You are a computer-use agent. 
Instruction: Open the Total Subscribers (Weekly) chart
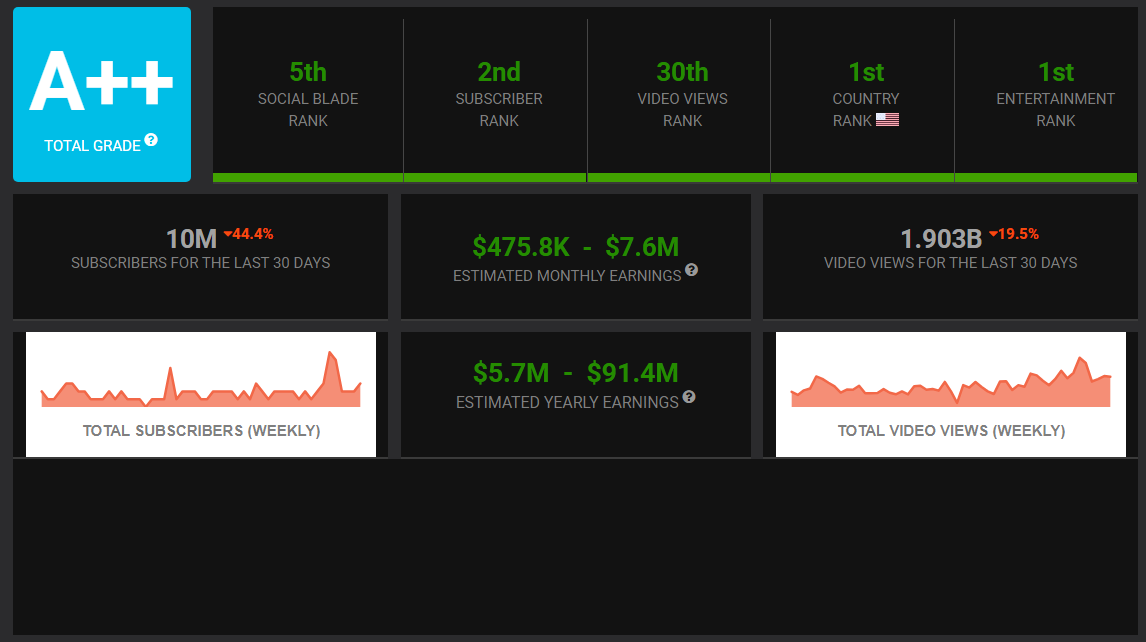201,394
